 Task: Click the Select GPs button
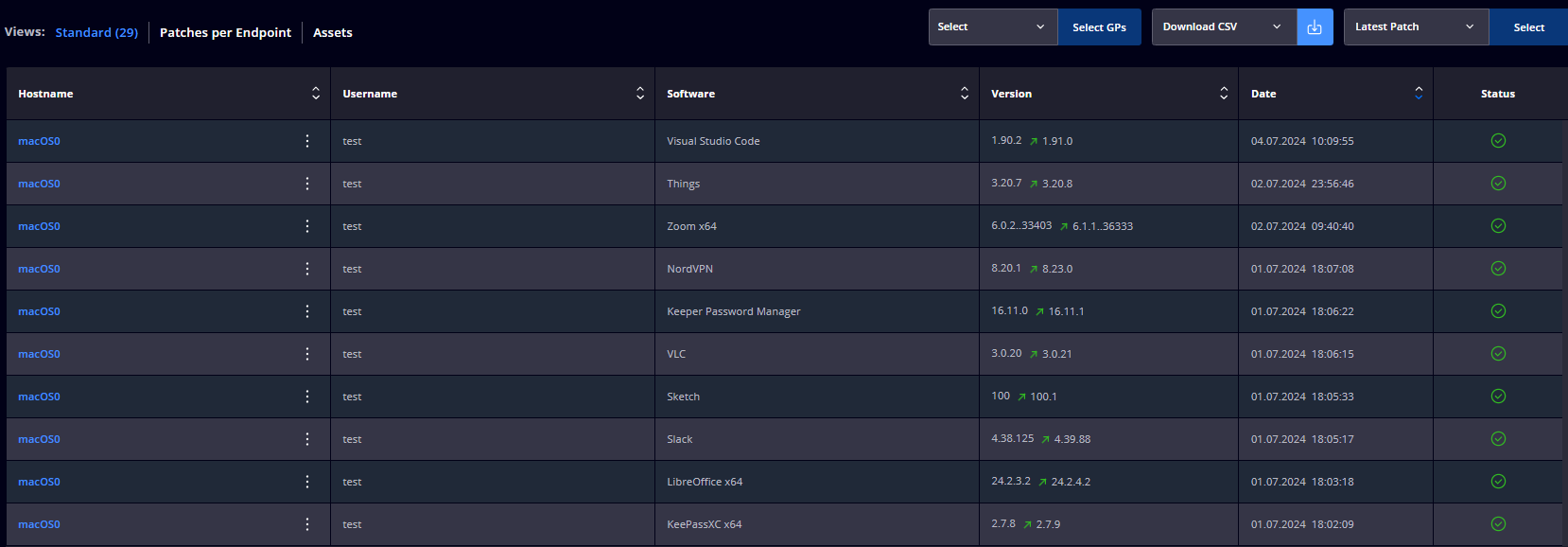[1099, 27]
